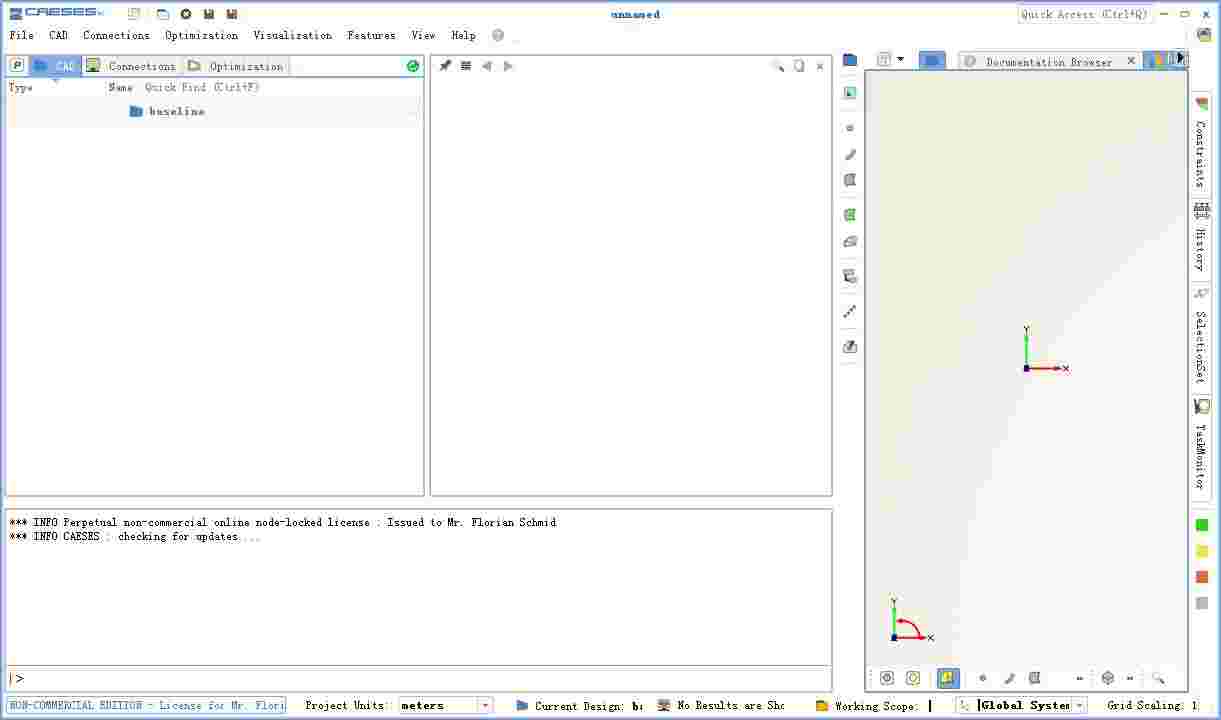Click the pin icon in the object editor
Image resolution: width=1221 pixels, height=720 pixels.
click(445, 66)
